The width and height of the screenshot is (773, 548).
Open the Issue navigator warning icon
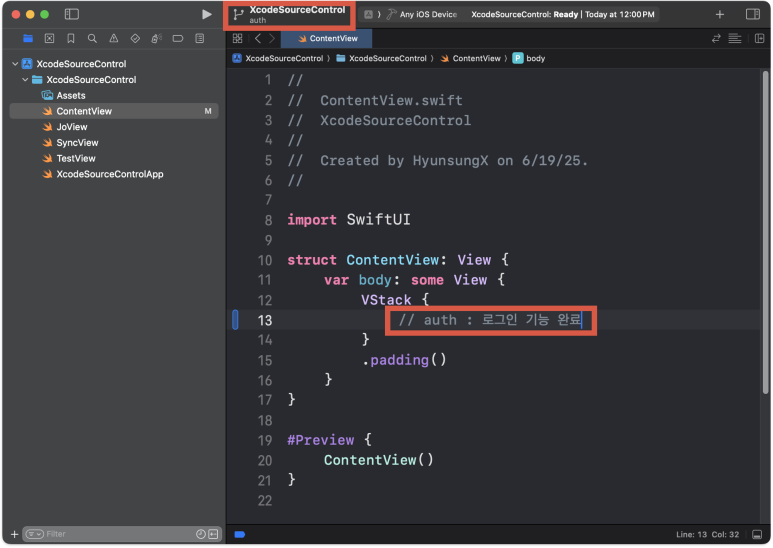coord(114,38)
